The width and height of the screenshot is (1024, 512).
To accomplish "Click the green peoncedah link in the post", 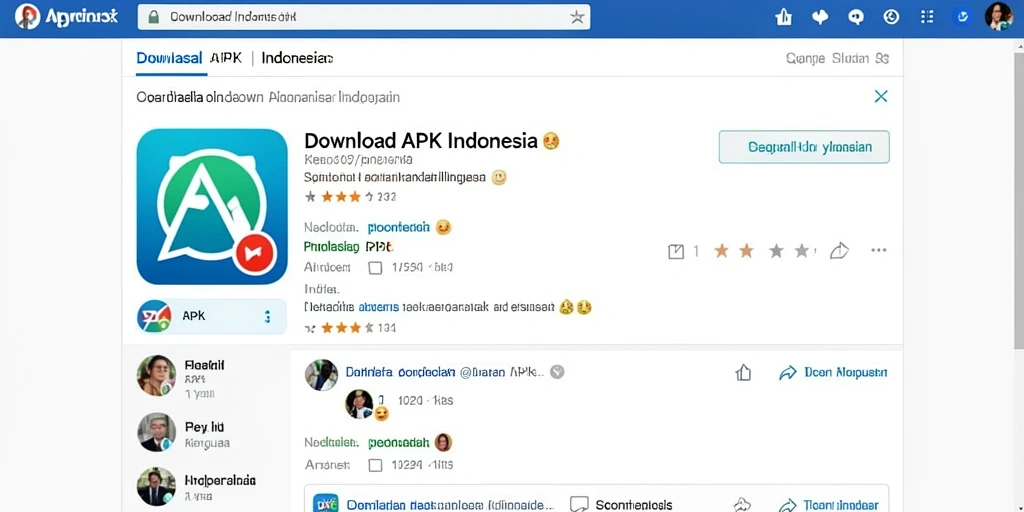I will (x=398, y=443).
